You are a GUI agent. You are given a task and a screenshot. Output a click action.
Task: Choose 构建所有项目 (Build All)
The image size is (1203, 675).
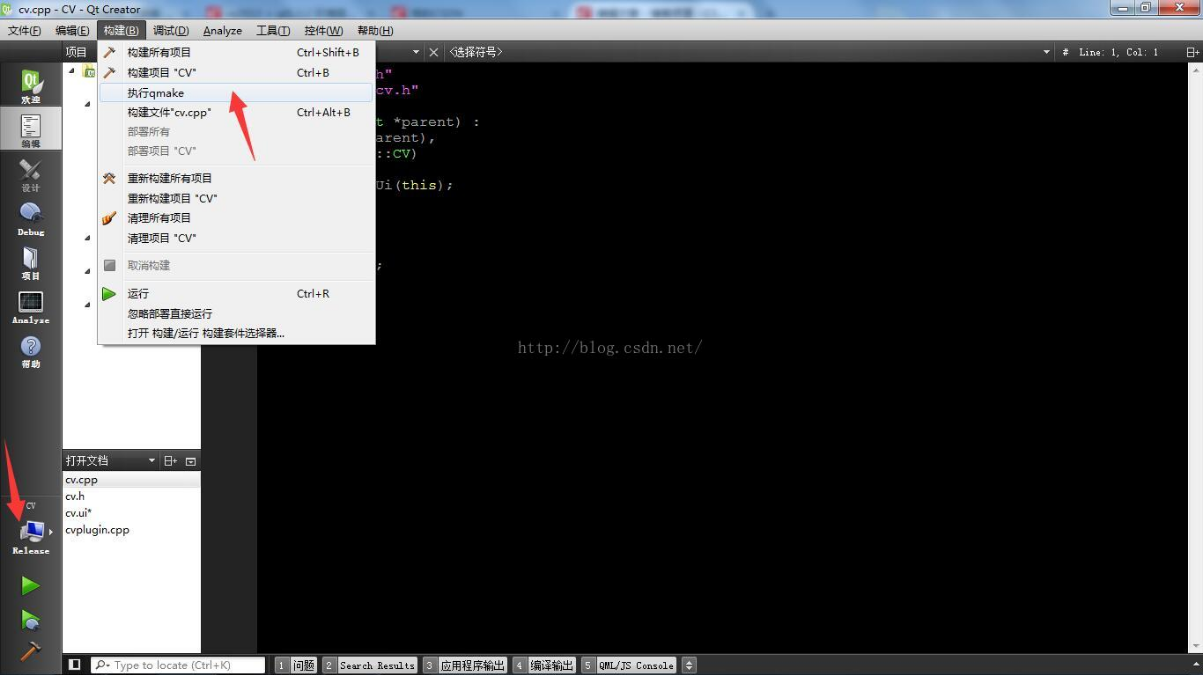pyautogui.click(x=236, y=52)
